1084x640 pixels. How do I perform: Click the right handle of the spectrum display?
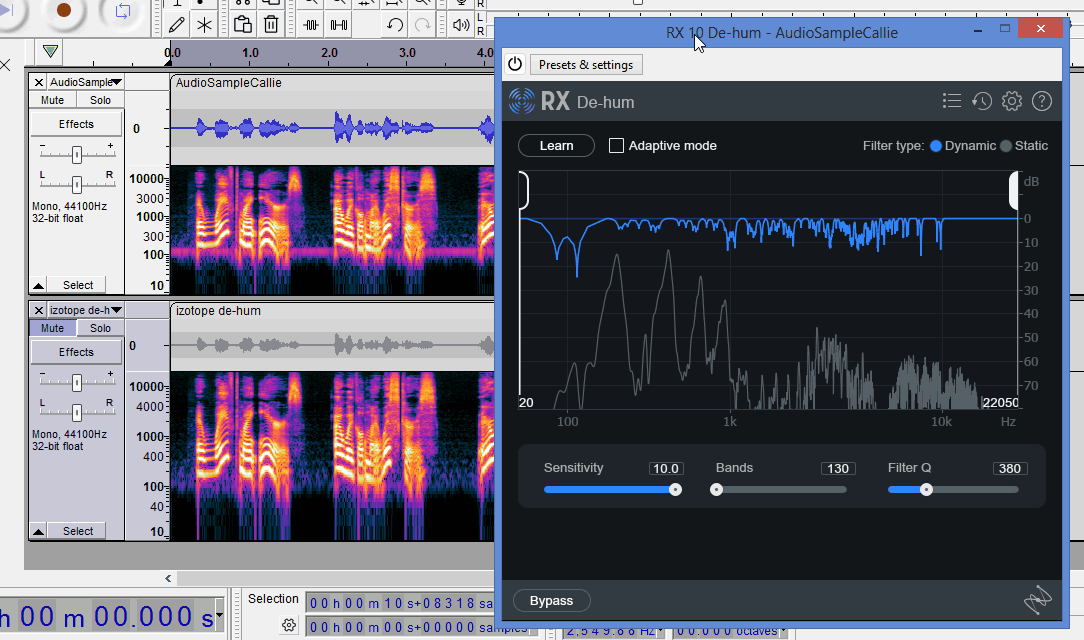[1013, 190]
